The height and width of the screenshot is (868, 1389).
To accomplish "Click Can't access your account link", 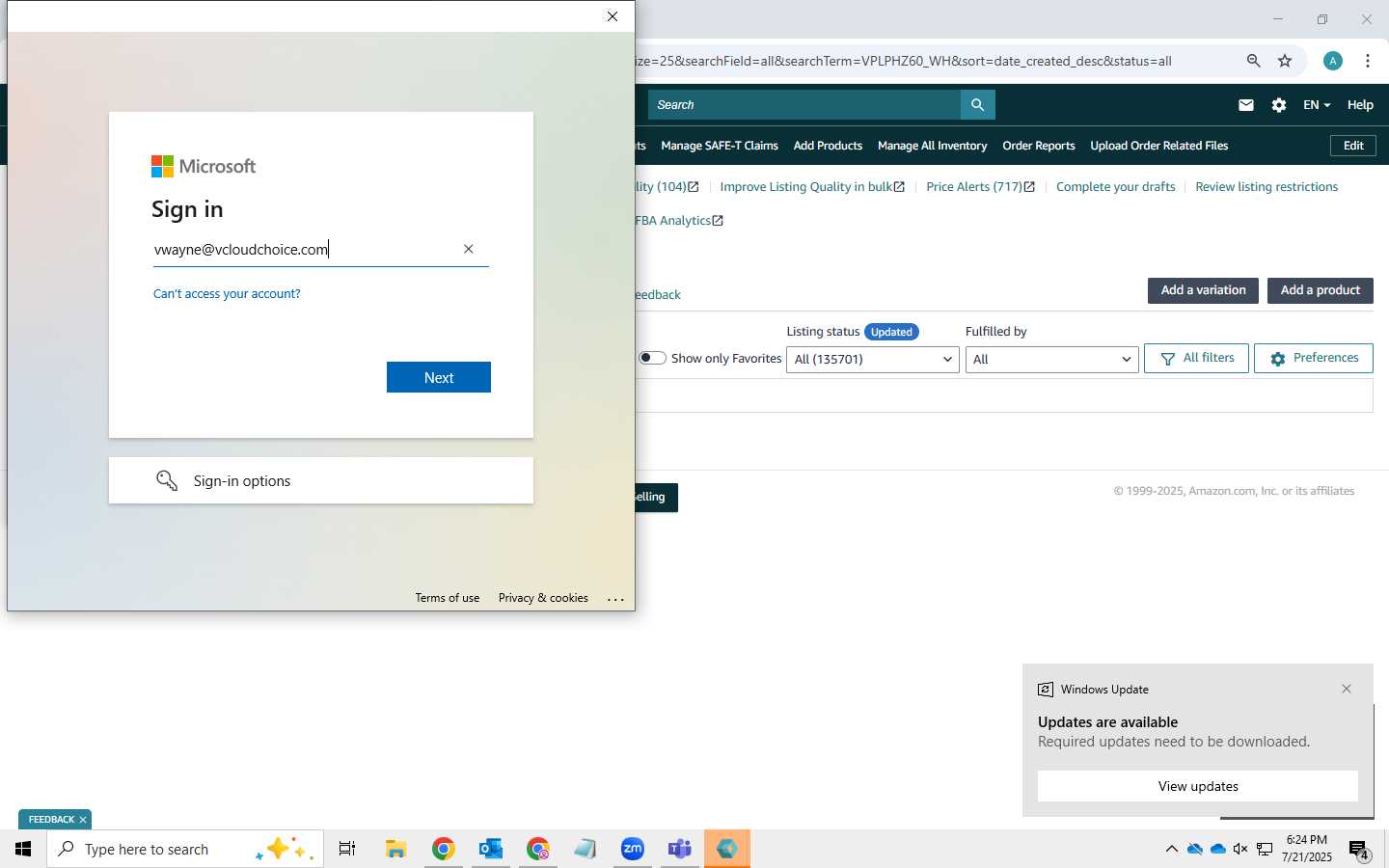I will point(227,293).
